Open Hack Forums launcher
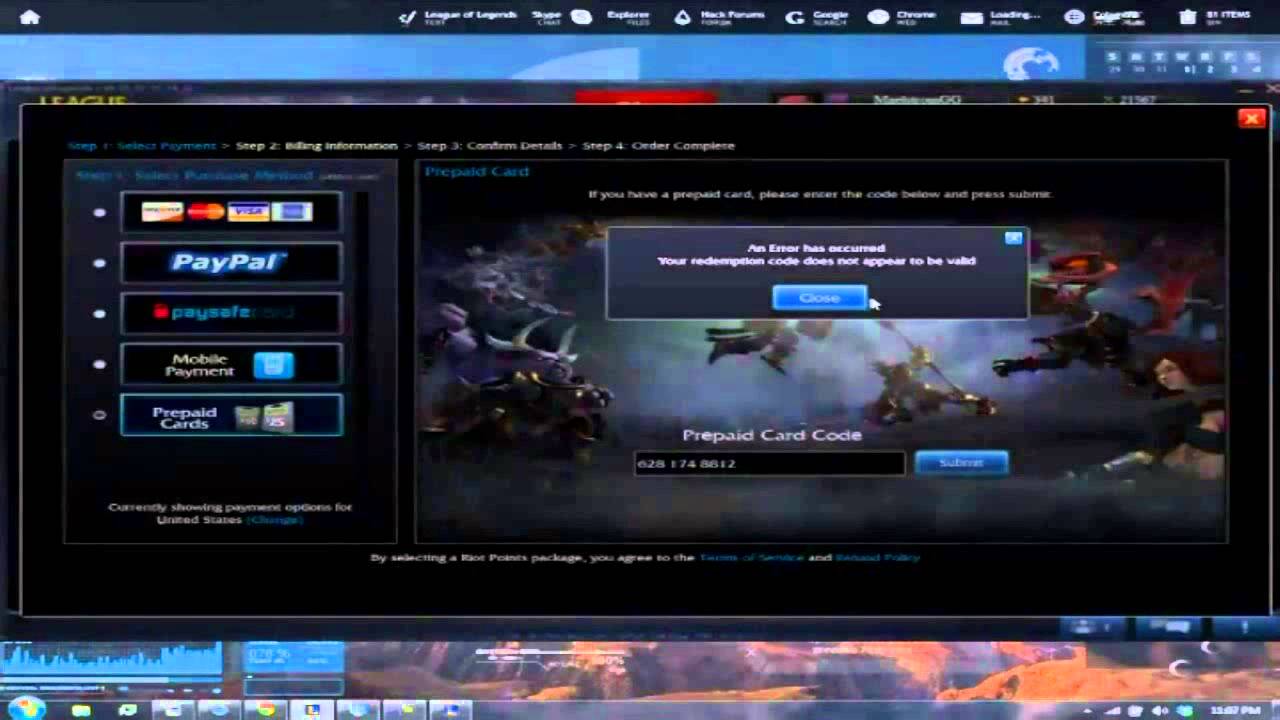Screen dimensions: 1280x720 [719, 17]
